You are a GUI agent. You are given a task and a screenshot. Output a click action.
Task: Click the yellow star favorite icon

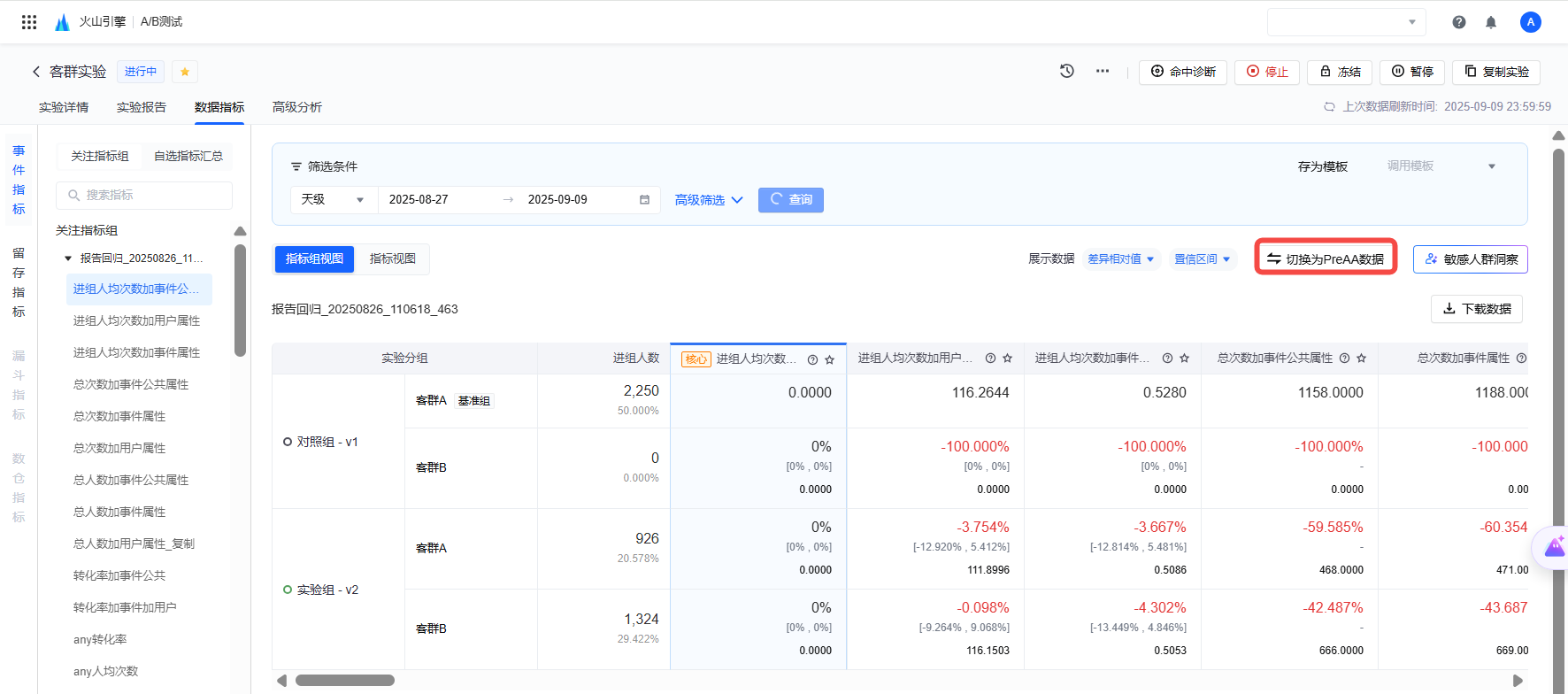(x=185, y=72)
